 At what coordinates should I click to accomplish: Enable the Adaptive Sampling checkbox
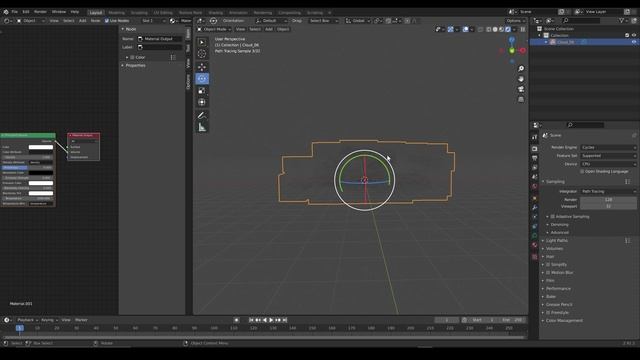tap(553, 216)
